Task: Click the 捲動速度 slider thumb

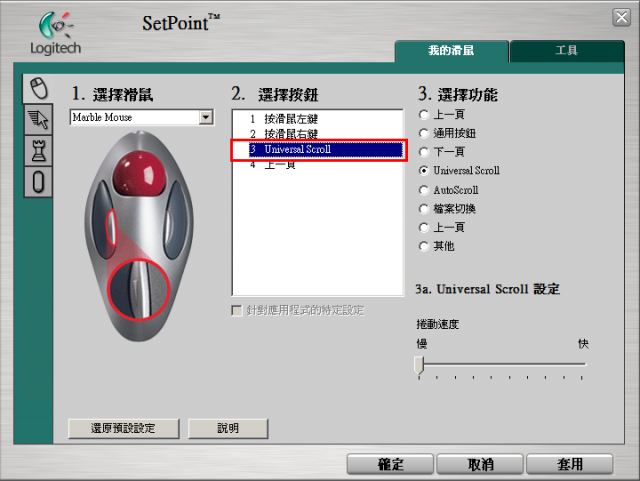Action: point(419,365)
